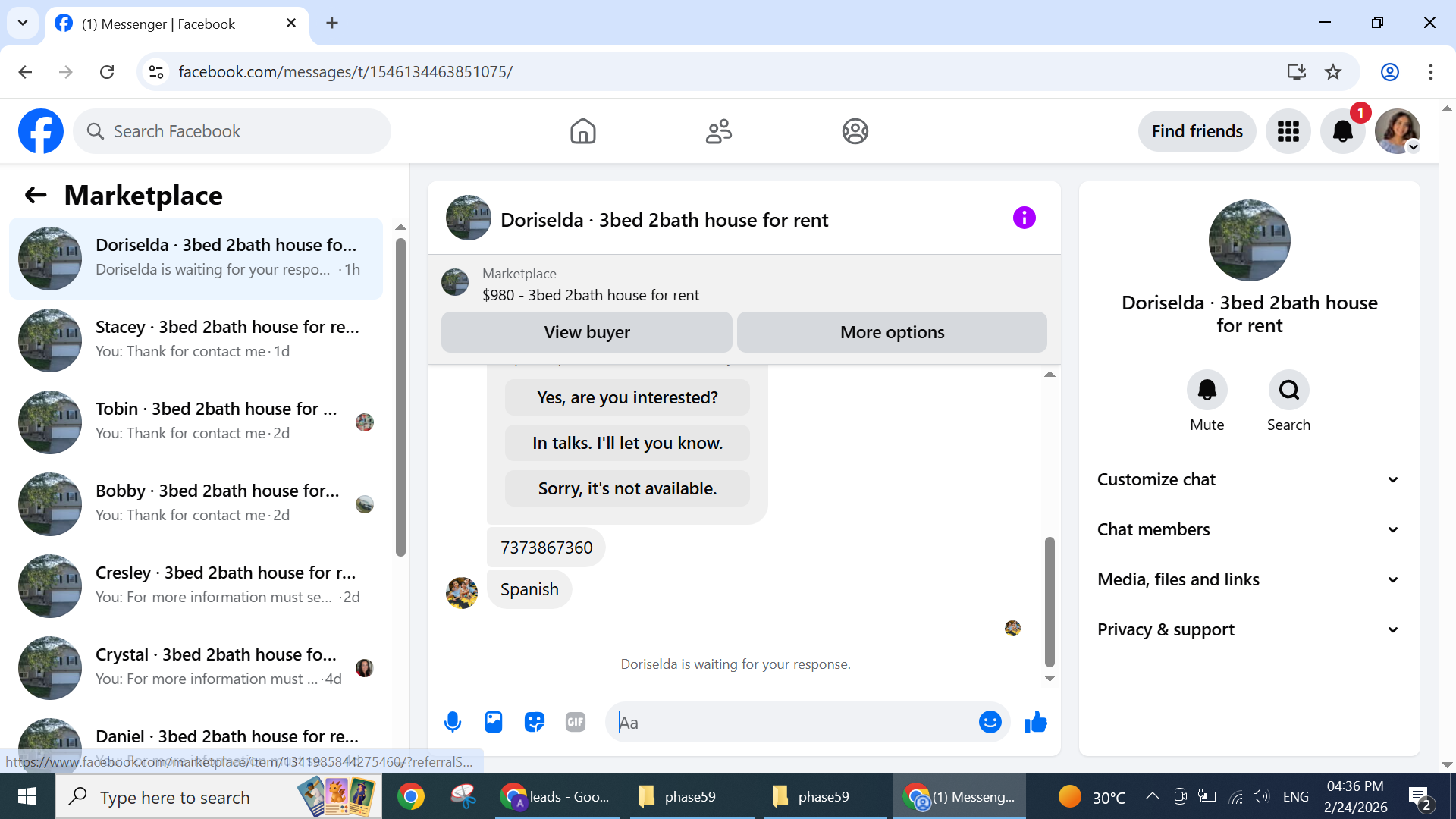Open emoji picker in message box
Viewport: 1456px width, 819px height.
coord(990,722)
